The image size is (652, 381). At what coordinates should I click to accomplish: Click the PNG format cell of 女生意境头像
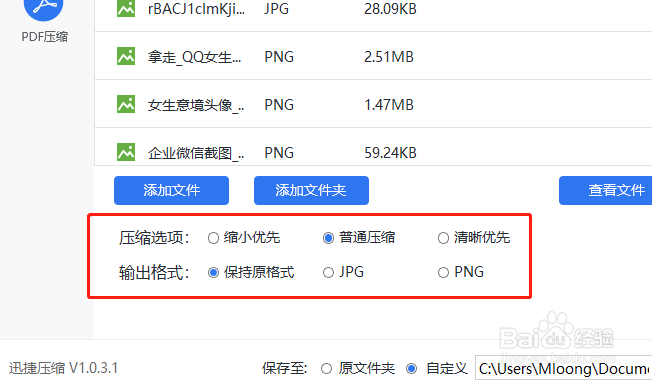[279, 105]
